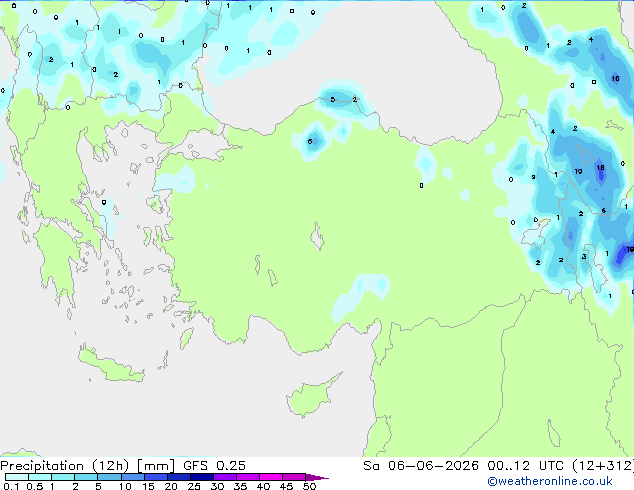
Task: Click the '18' precipitation value on the map
Action: (x=600, y=167)
